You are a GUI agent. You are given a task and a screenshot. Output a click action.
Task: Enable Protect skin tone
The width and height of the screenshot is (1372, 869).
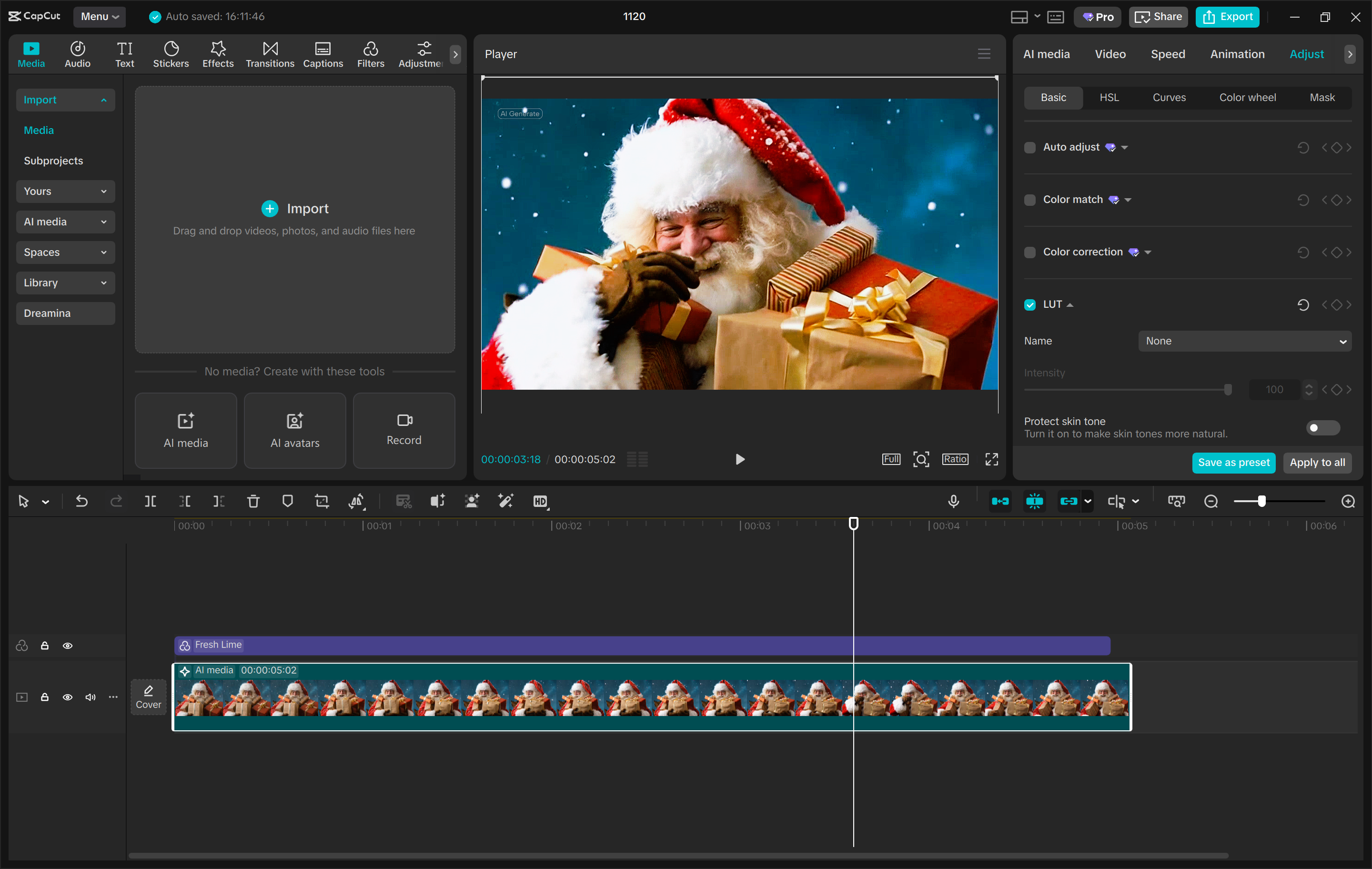(1322, 427)
